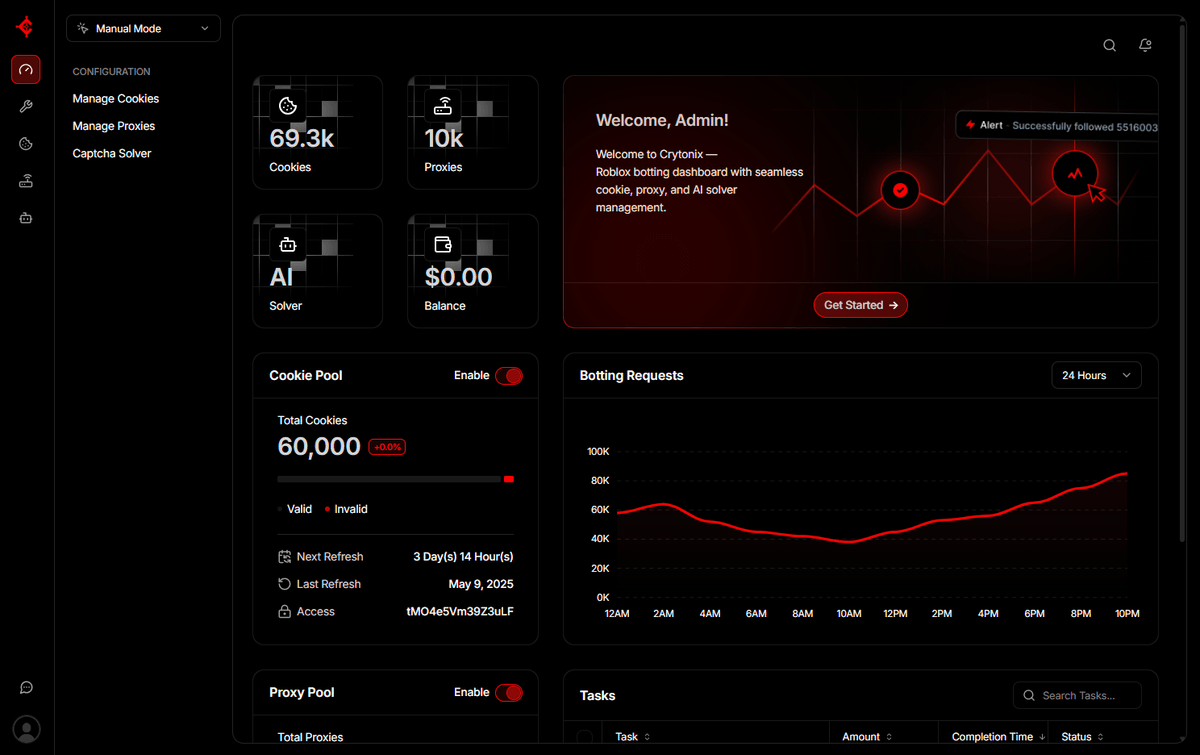
Task: Open the 24 Hours range dropdown
Action: point(1096,375)
